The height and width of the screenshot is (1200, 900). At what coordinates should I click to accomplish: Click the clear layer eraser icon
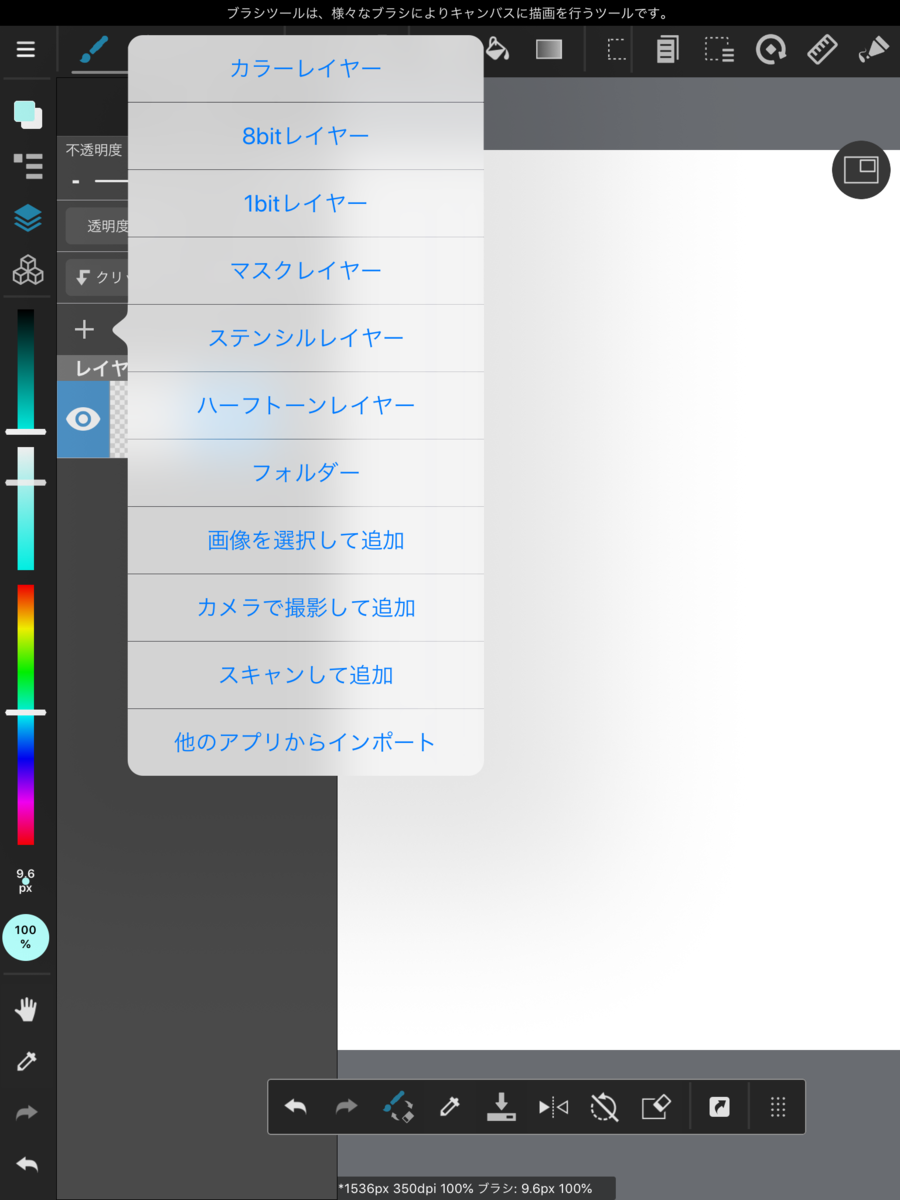coord(655,1107)
